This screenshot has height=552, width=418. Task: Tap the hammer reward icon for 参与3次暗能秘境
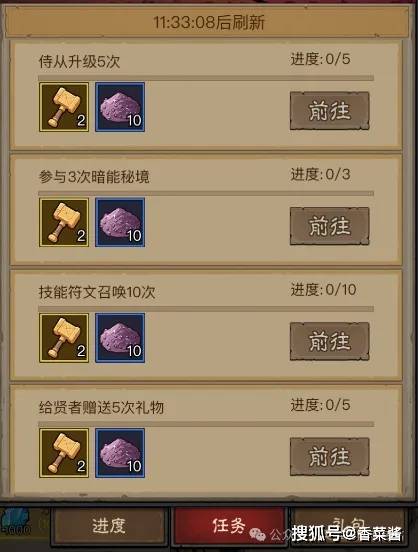[x=64, y=222]
